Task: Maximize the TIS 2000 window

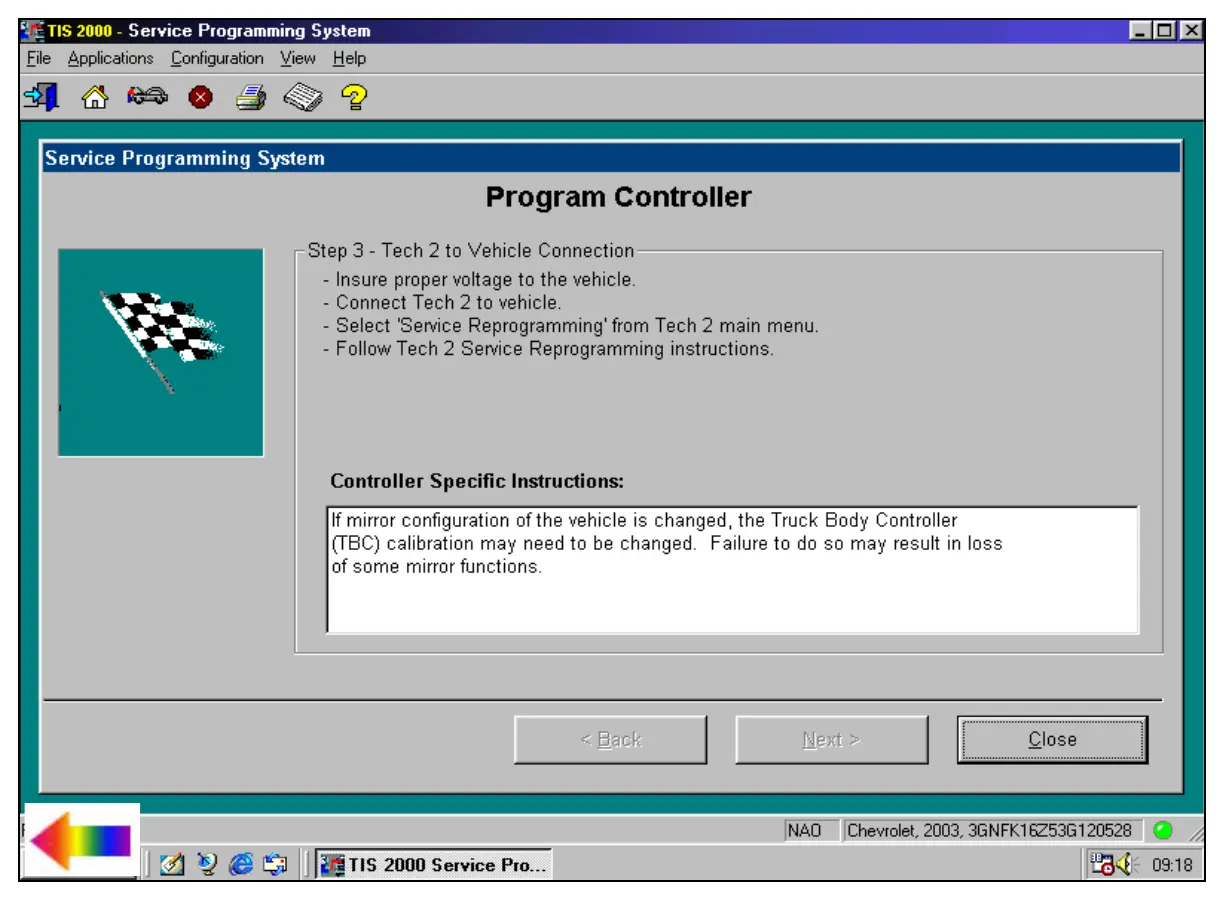Action: 1165,31
